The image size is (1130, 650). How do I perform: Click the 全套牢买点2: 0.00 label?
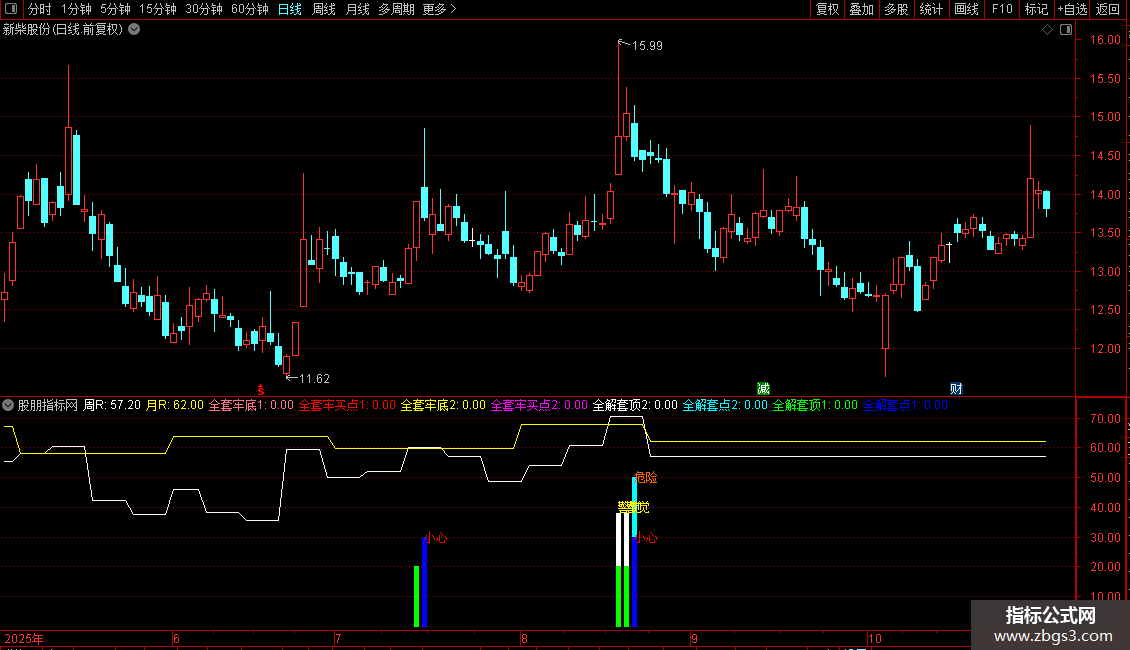pos(539,405)
